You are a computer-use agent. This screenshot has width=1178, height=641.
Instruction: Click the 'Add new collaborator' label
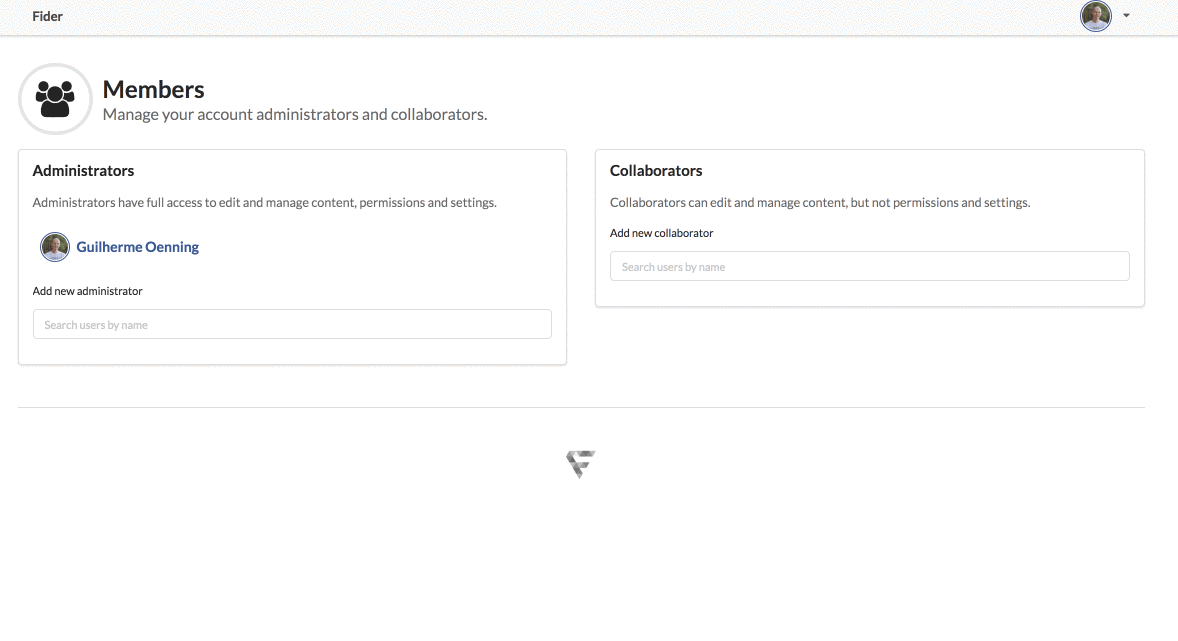[661, 233]
